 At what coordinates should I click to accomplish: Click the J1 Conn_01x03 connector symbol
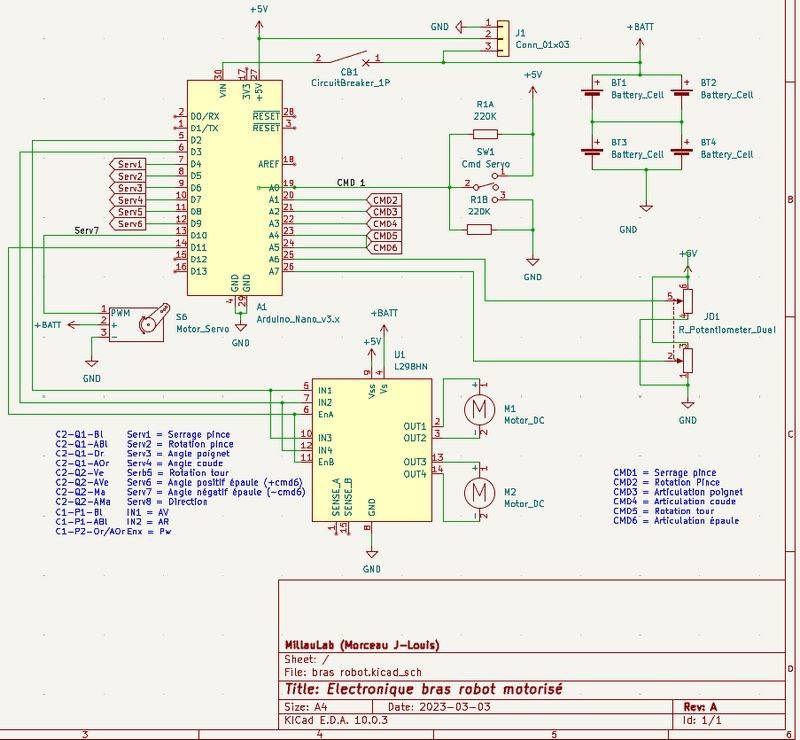503,38
